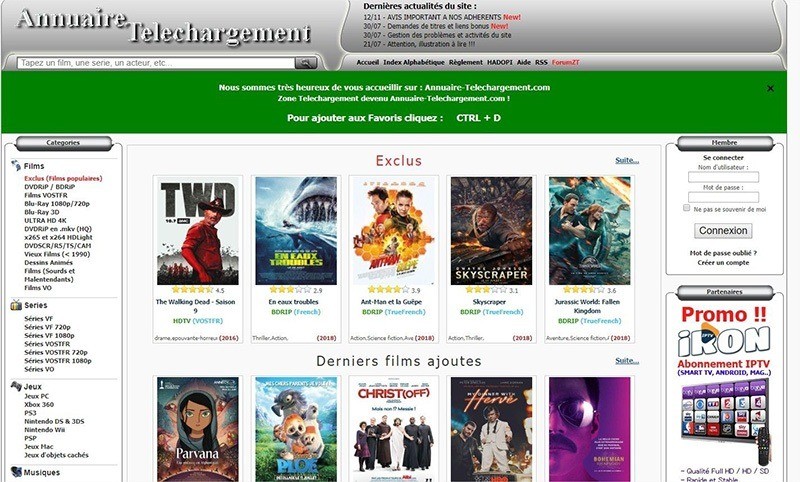
Task: Open Christ(off) movie poster
Action: (393, 429)
